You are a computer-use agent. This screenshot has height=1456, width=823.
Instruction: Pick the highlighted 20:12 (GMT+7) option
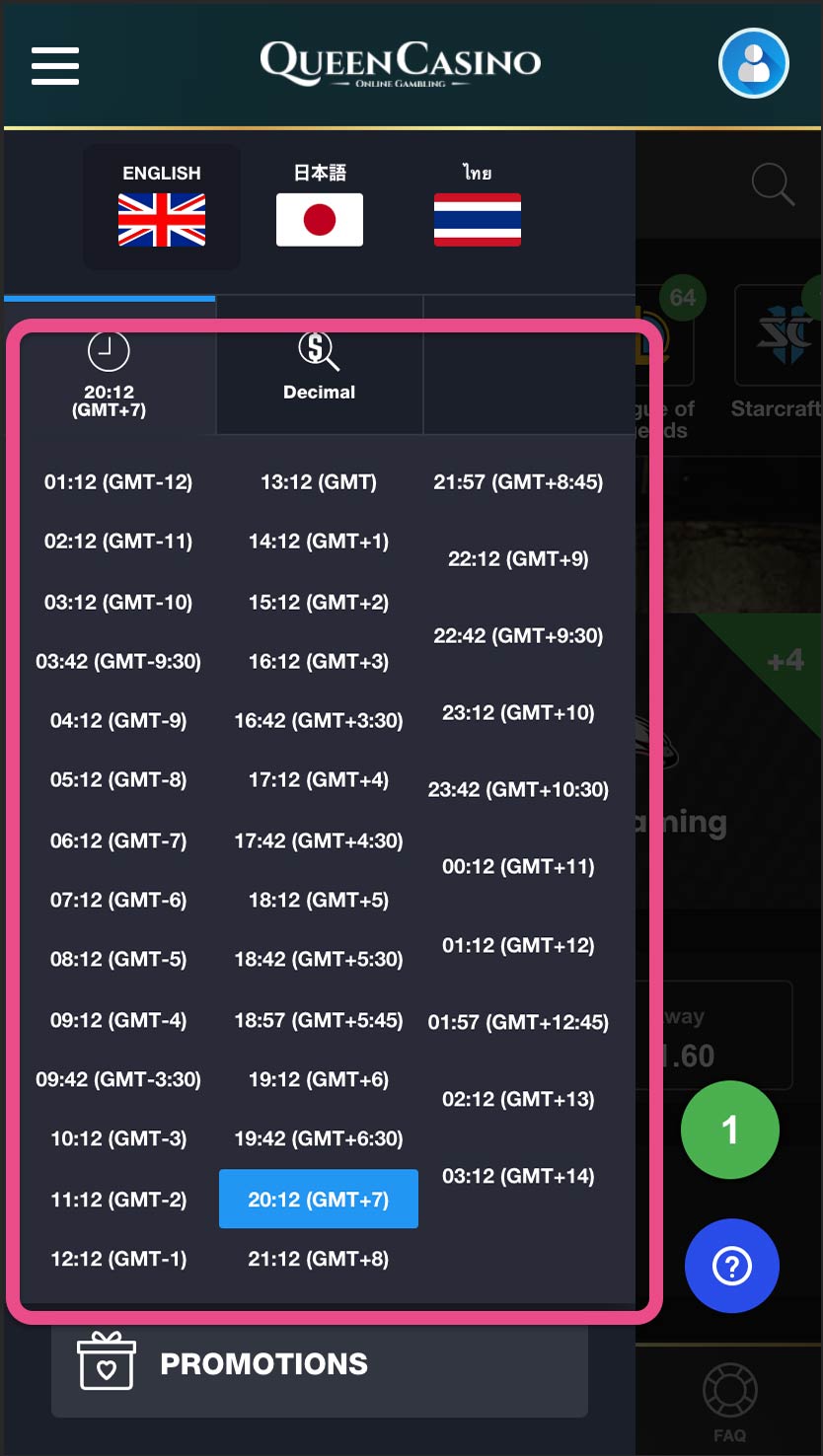click(x=319, y=1200)
